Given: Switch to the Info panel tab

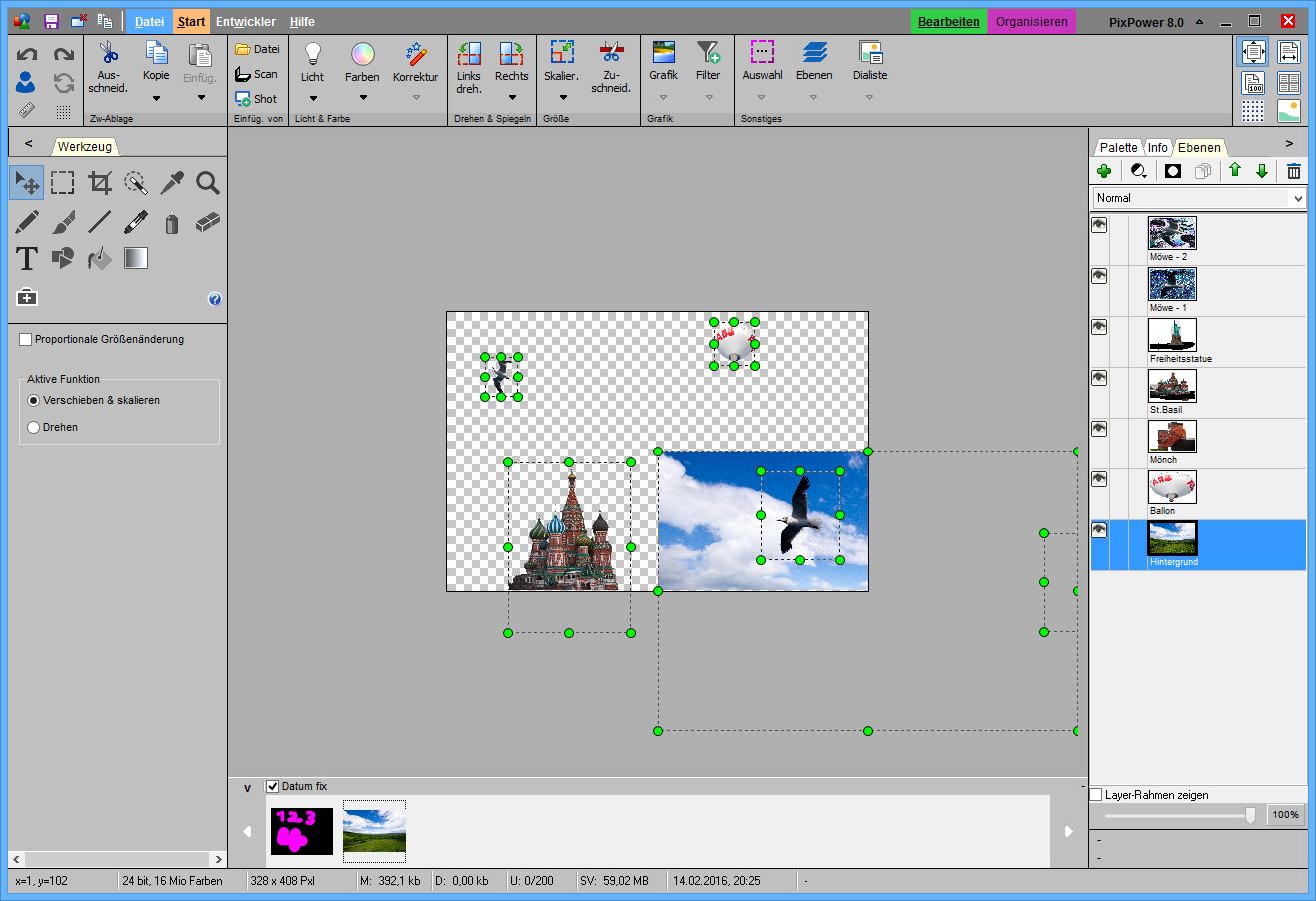Looking at the screenshot, I should click(x=1157, y=147).
